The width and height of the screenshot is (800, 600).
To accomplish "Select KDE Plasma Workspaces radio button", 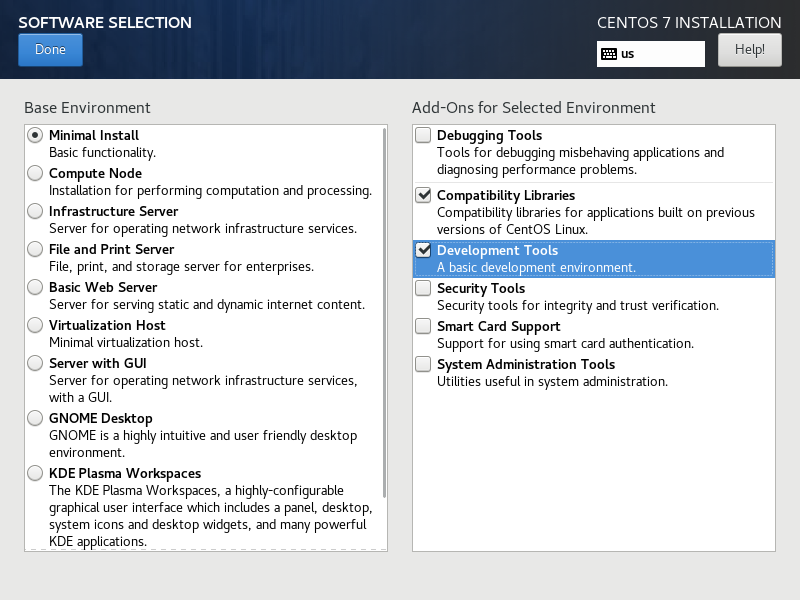I will click(x=35, y=473).
